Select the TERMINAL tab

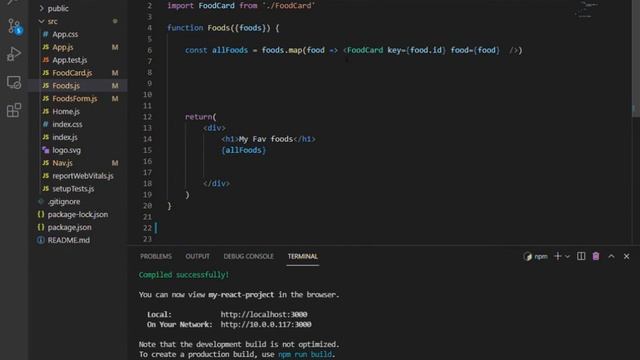click(x=302, y=256)
